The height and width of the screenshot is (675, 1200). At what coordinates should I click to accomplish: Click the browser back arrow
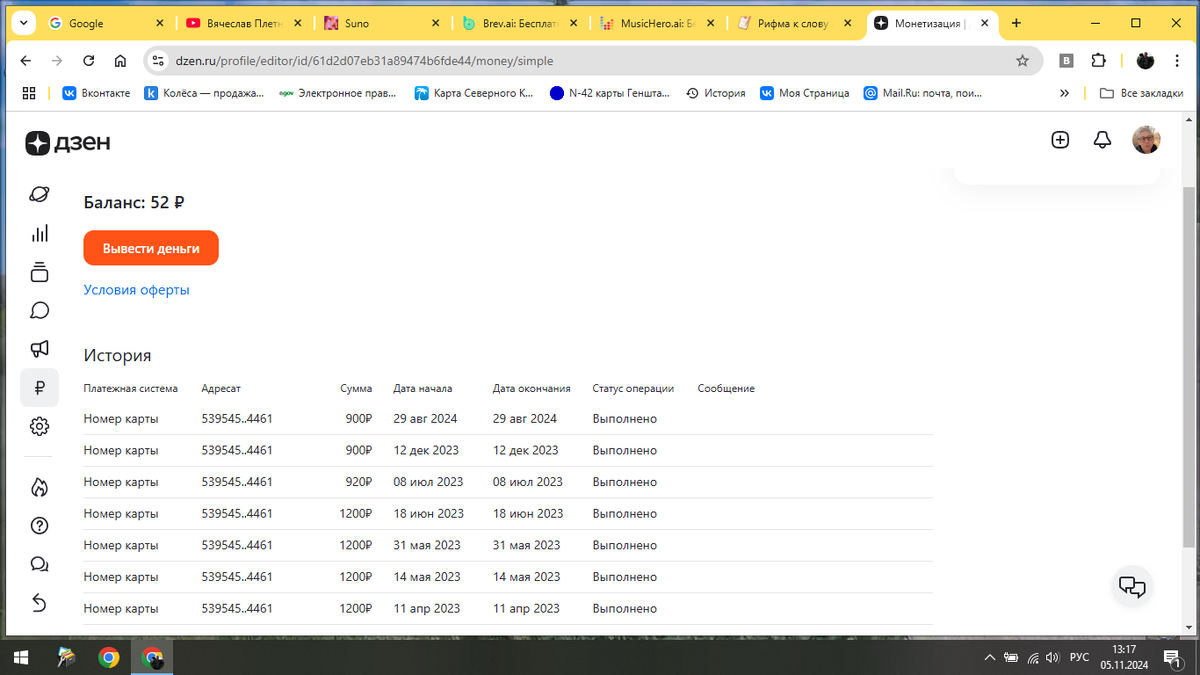click(26, 61)
